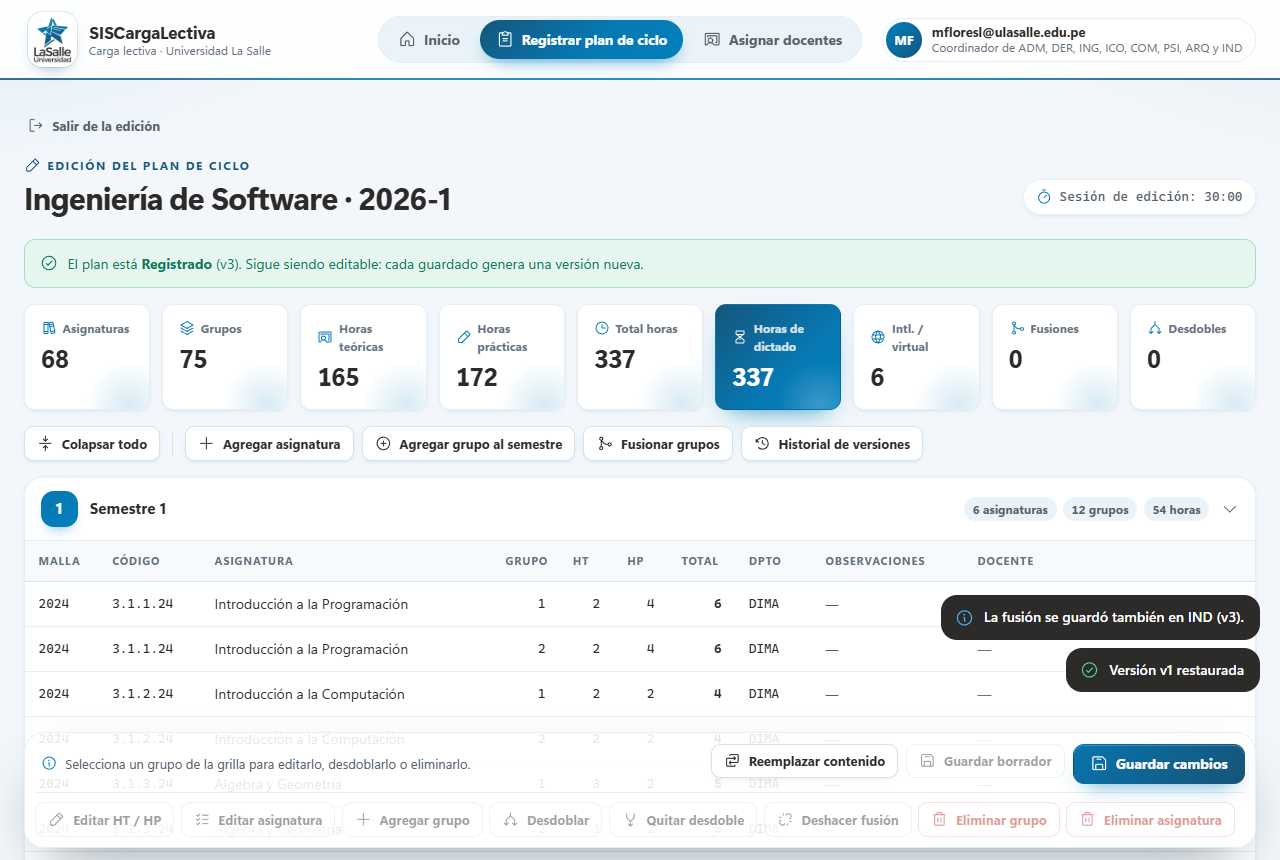
Task: Click the ASIGNATURA column header
Action: click(254, 561)
